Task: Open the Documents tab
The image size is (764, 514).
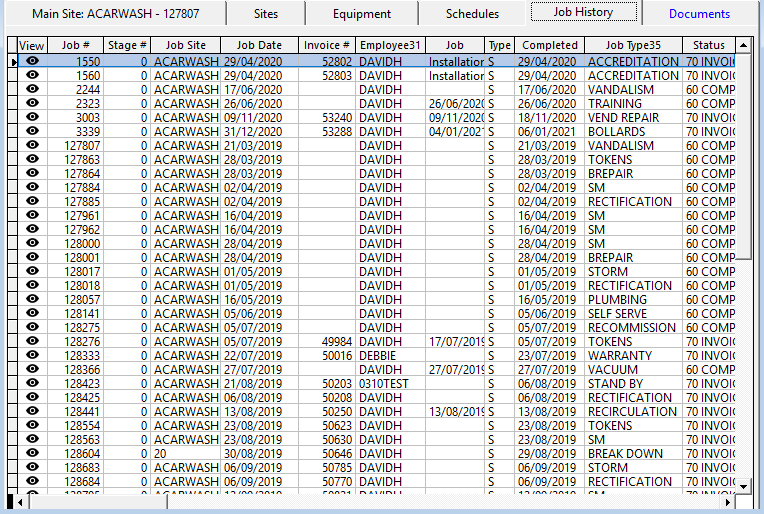Action: click(699, 14)
